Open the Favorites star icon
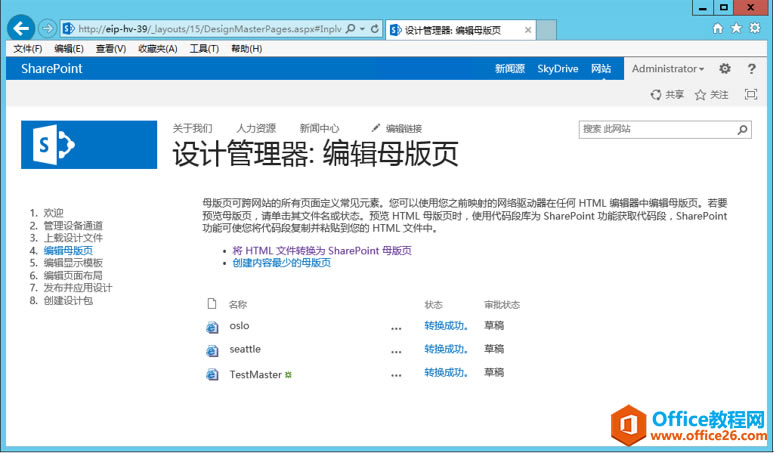Image resolution: width=774 pixels, height=453 pixels. [736, 28]
